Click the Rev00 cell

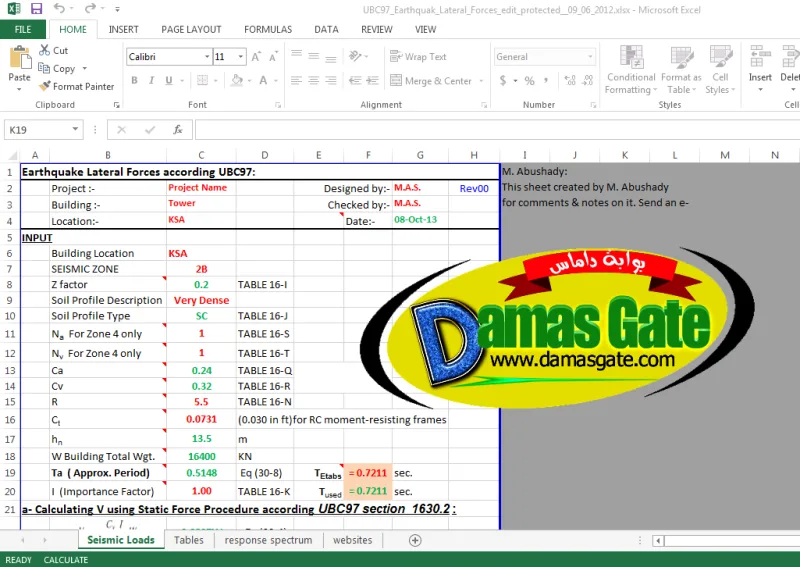pyautogui.click(x=474, y=188)
